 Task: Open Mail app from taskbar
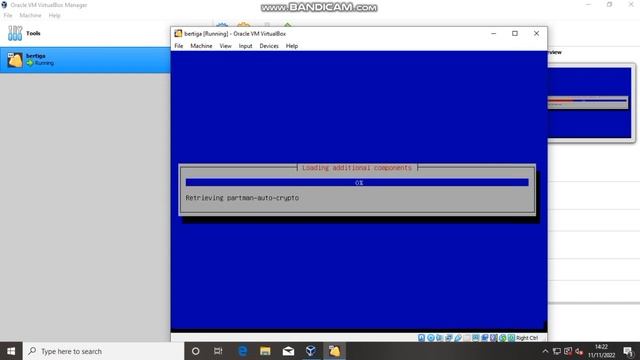click(x=288, y=351)
